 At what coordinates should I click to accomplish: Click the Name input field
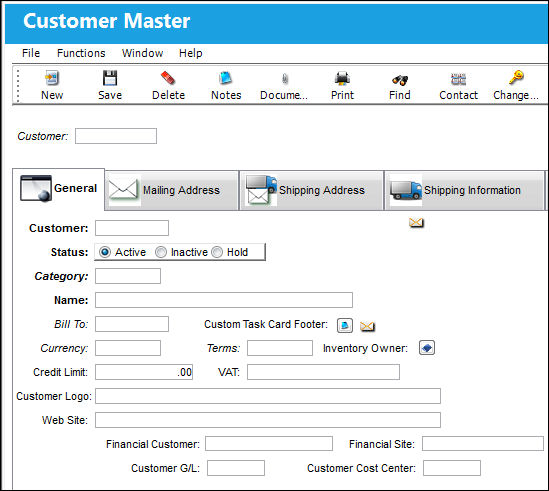(x=224, y=300)
